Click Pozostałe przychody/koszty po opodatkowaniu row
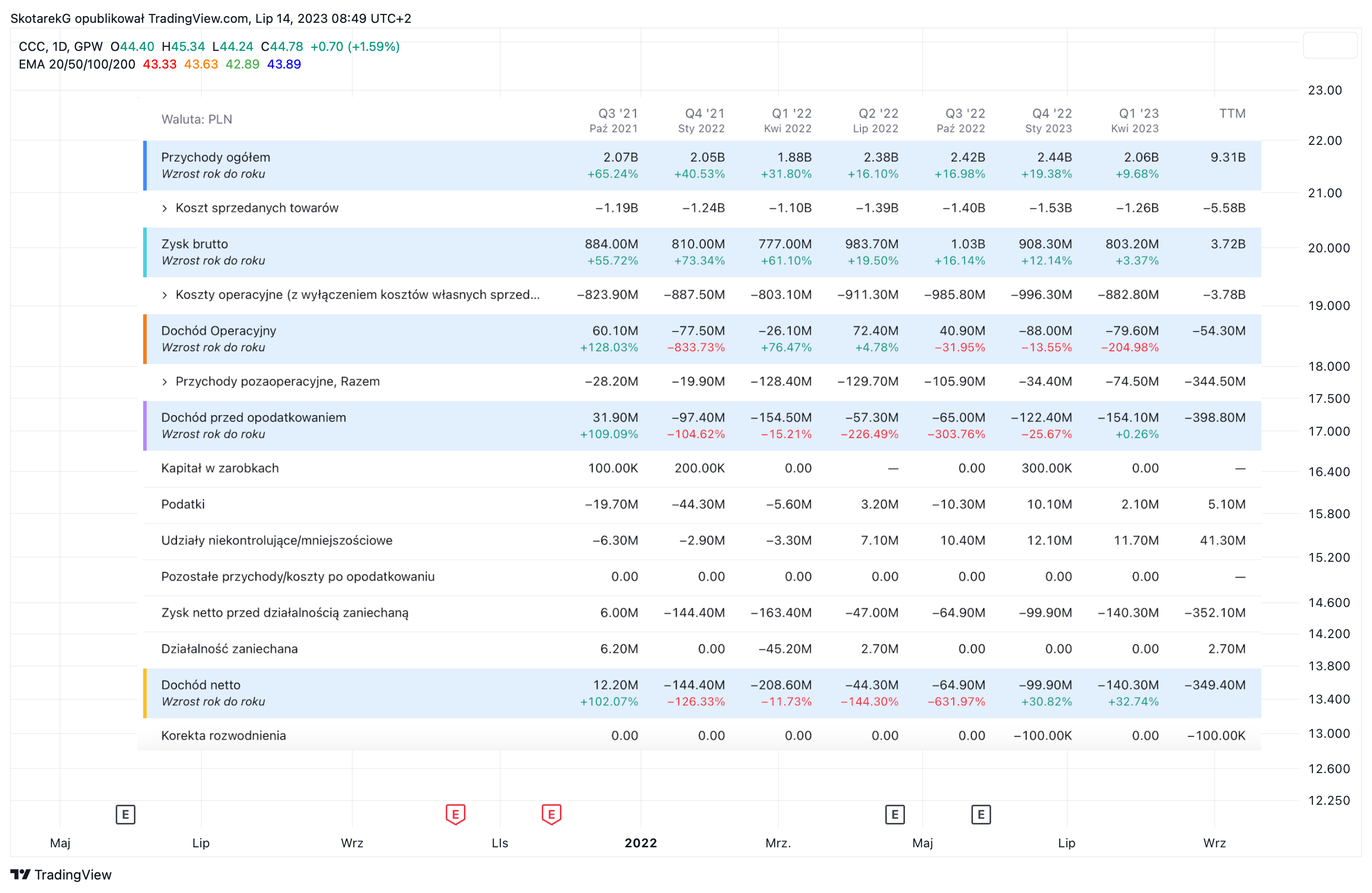1372x893 pixels. coord(702,577)
